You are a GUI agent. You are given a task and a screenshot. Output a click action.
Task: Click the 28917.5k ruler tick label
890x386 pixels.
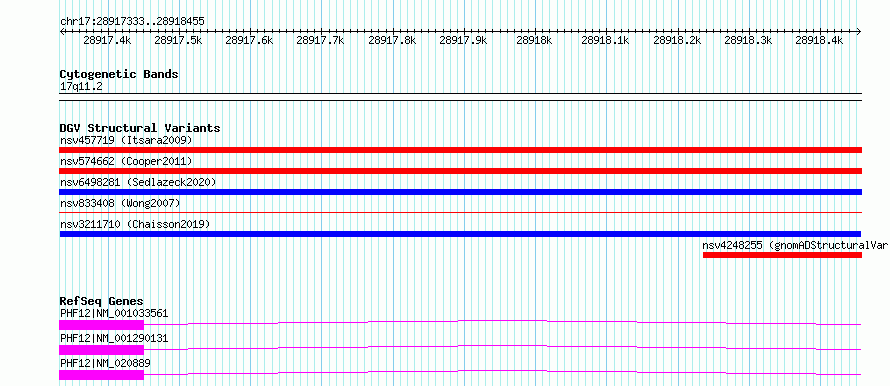click(x=178, y=40)
